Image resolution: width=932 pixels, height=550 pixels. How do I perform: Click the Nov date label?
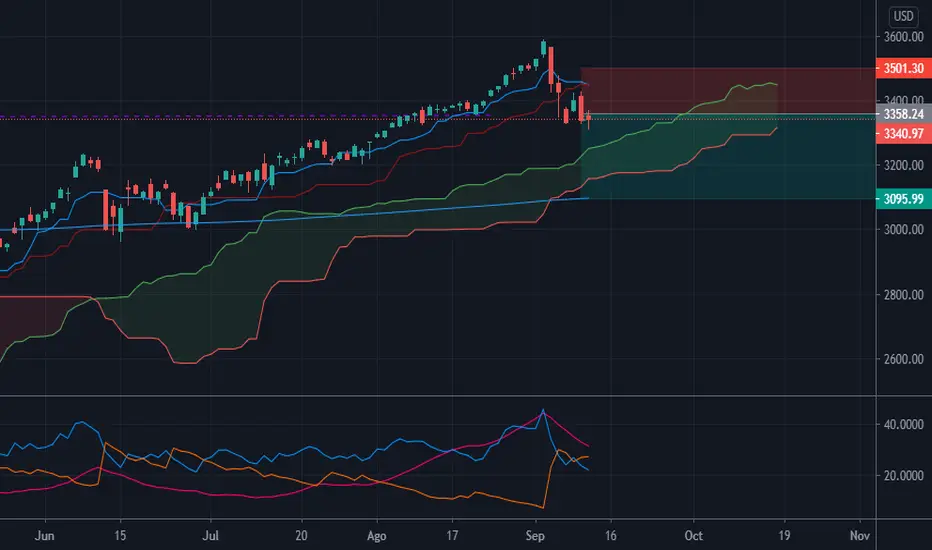[859, 536]
